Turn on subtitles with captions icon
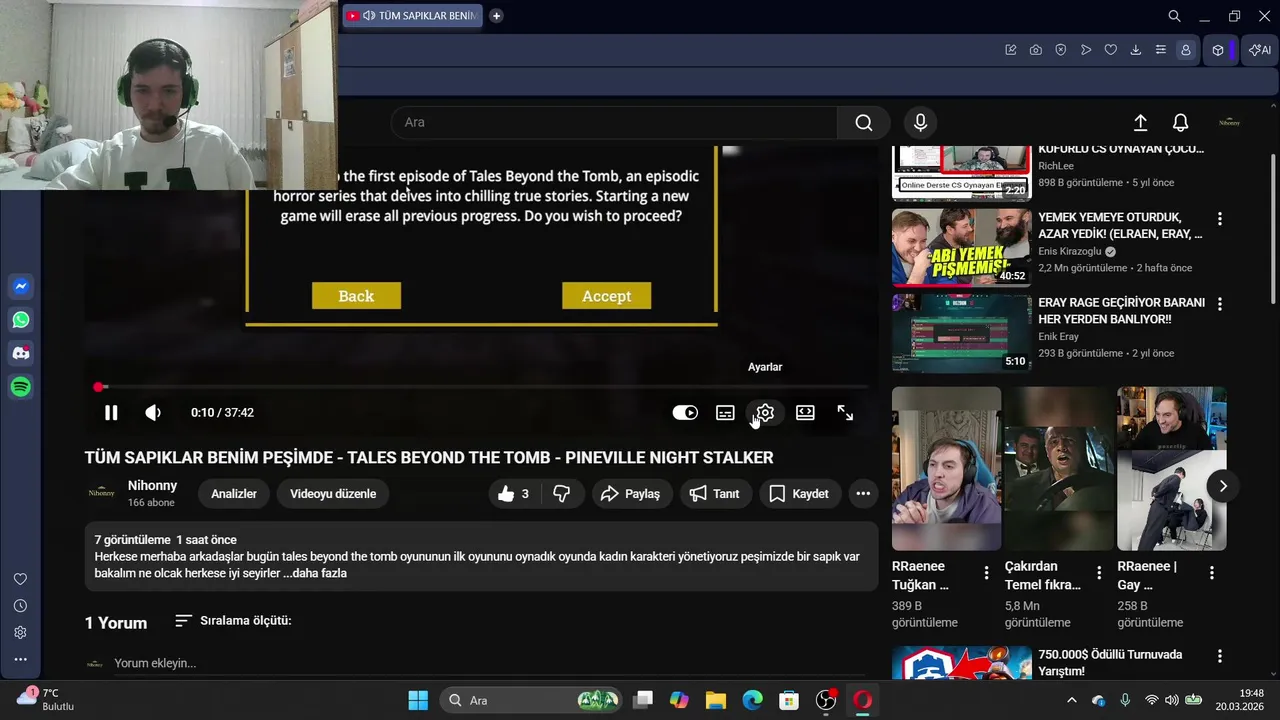Viewport: 1280px width, 720px height. pos(725,413)
